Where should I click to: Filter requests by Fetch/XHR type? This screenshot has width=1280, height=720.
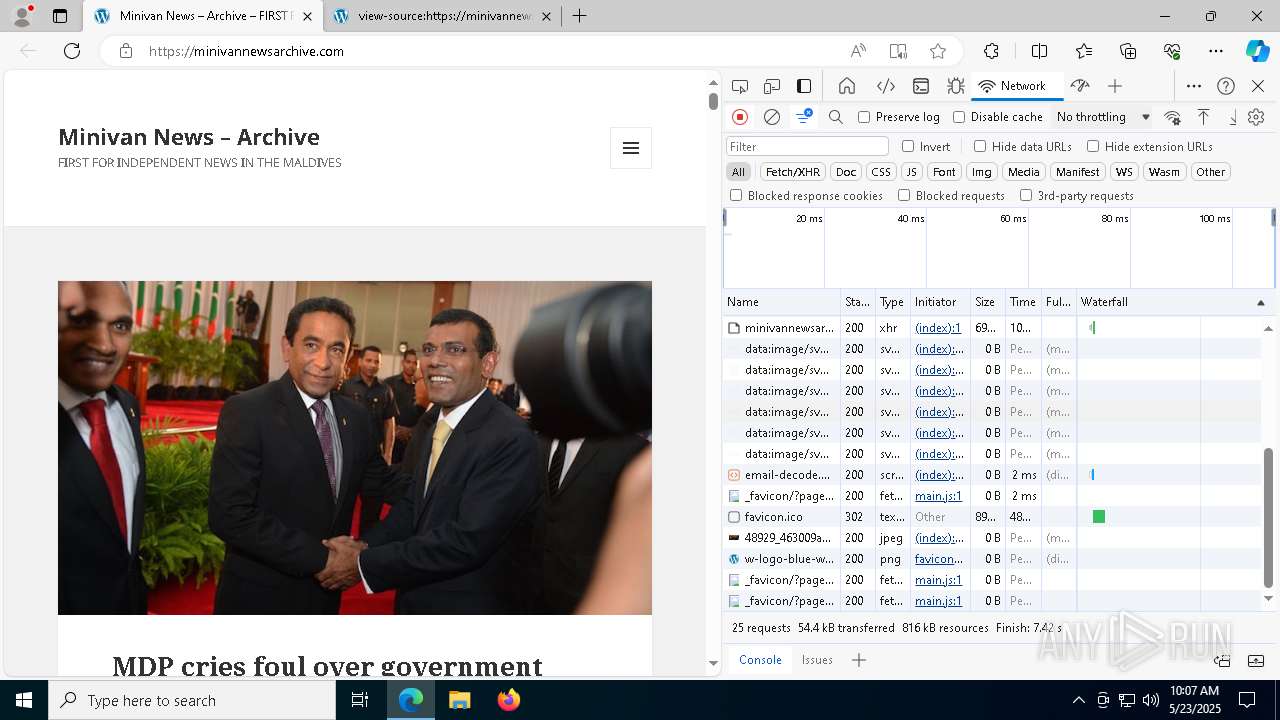[x=793, y=172]
